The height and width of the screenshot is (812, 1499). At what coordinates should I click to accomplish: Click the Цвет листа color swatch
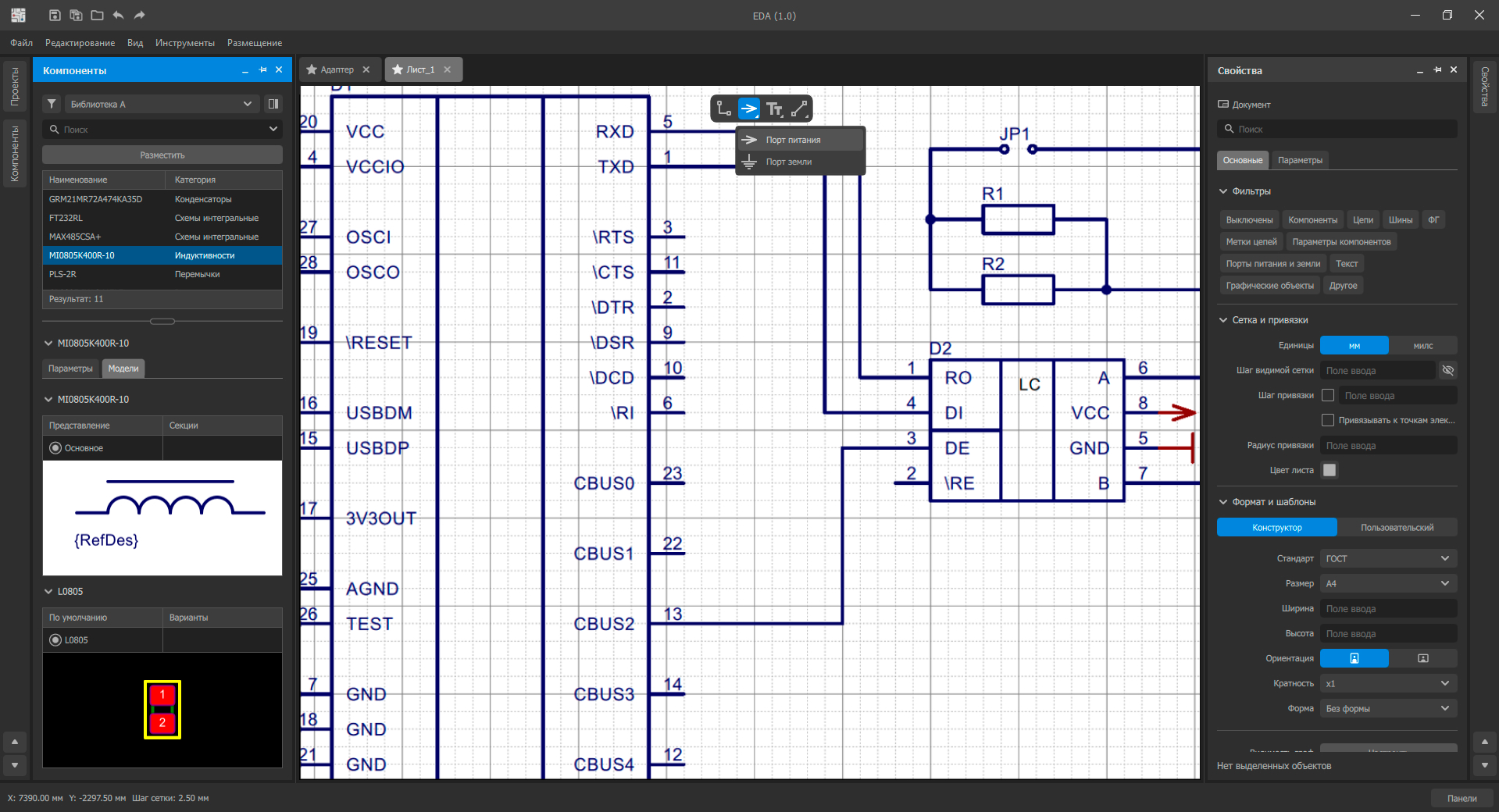point(1329,470)
